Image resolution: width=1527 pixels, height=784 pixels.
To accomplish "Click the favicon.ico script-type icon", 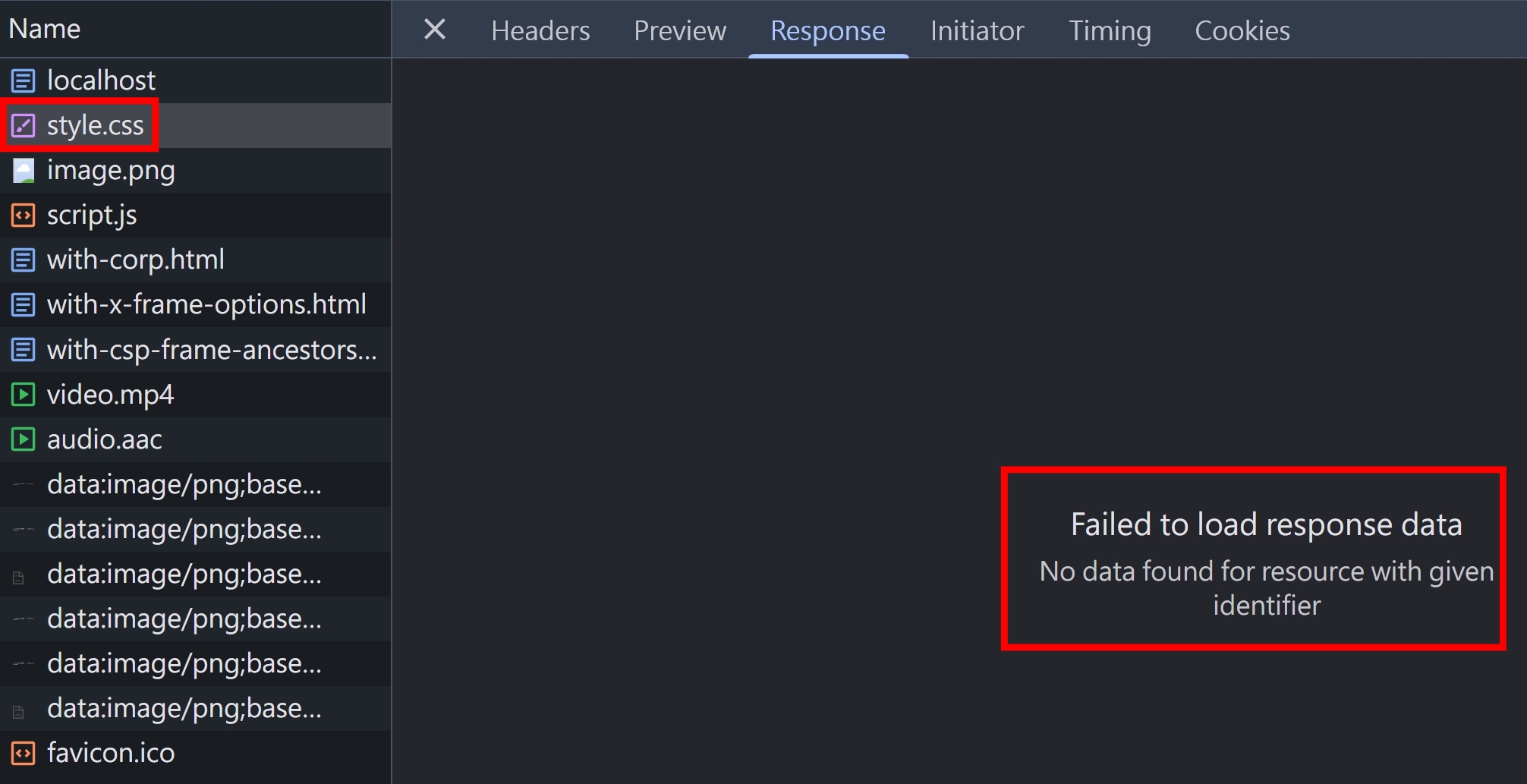I will (23, 754).
